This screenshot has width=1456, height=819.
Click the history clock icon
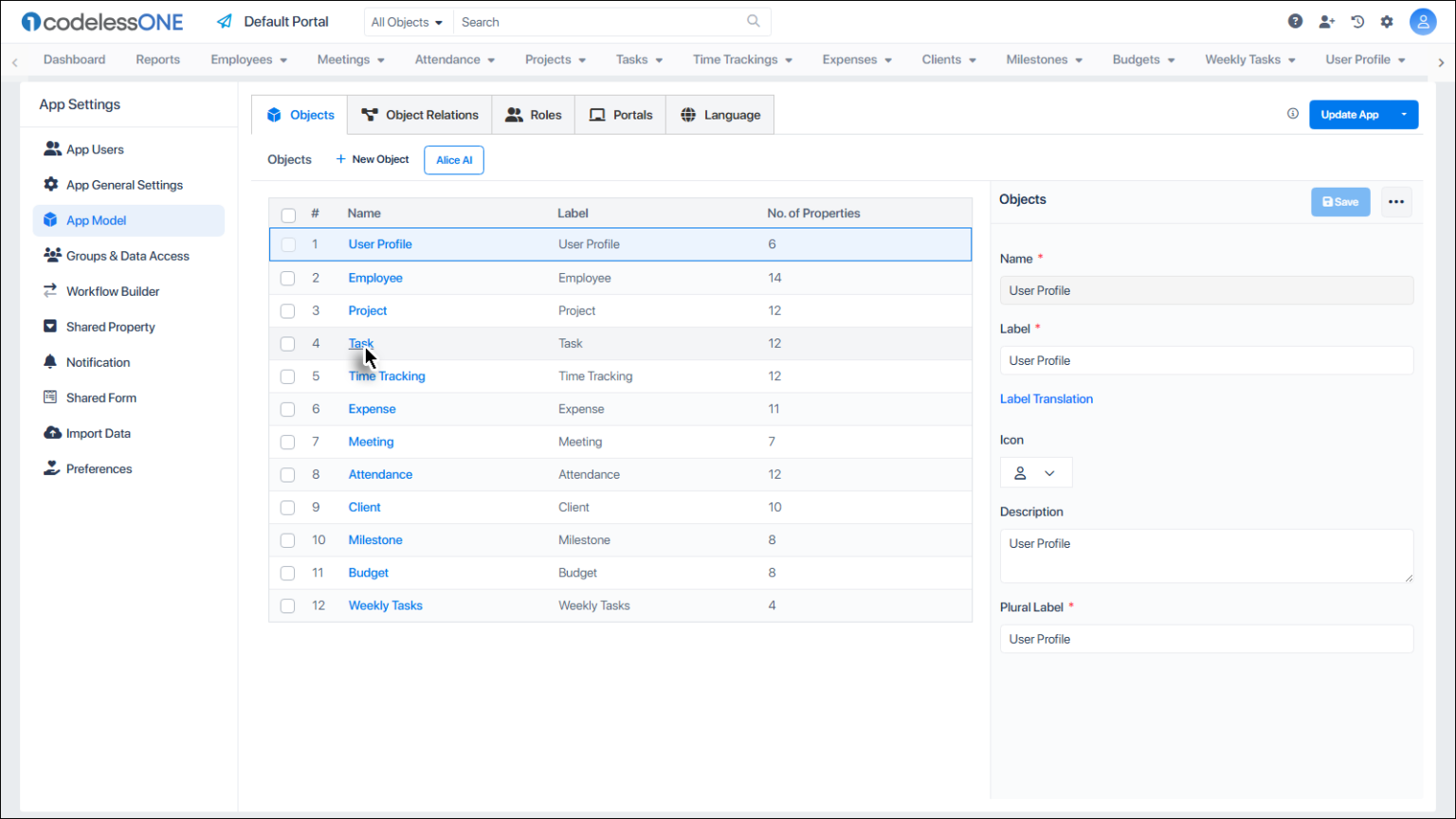tap(1357, 22)
